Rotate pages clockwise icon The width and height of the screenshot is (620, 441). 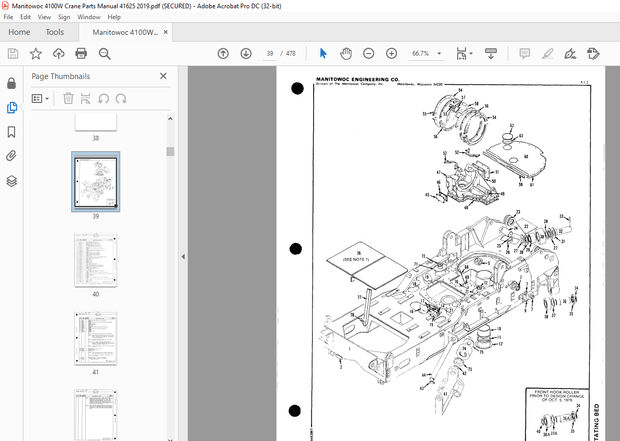tap(121, 98)
